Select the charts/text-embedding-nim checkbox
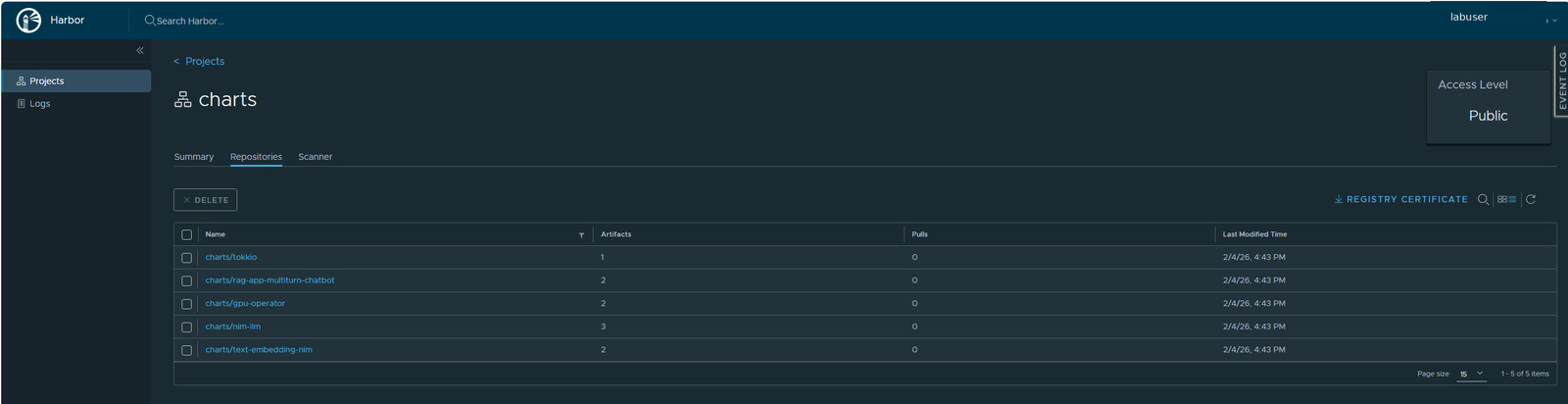 pyautogui.click(x=186, y=350)
